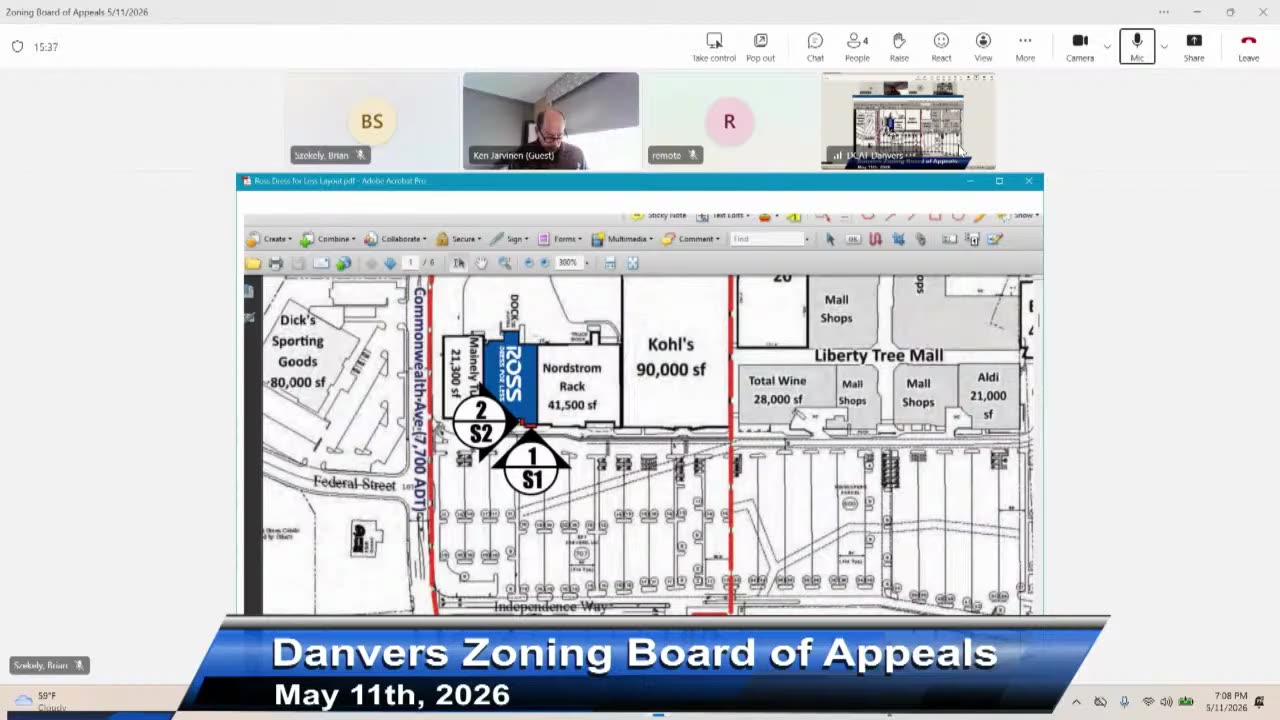The width and height of the screenshot is (1280, 720).
Task: Open the Share content tray
Action: tap(1194, 47)
